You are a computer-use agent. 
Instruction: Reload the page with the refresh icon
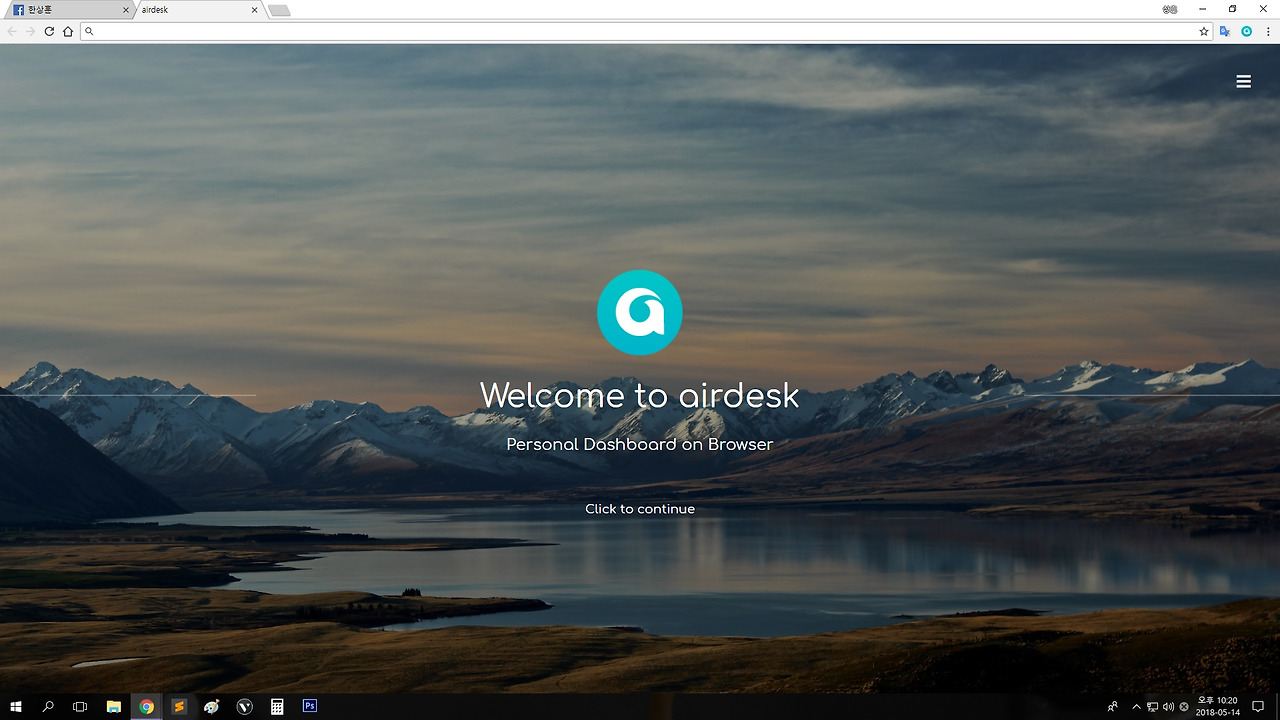click(49, 31)
